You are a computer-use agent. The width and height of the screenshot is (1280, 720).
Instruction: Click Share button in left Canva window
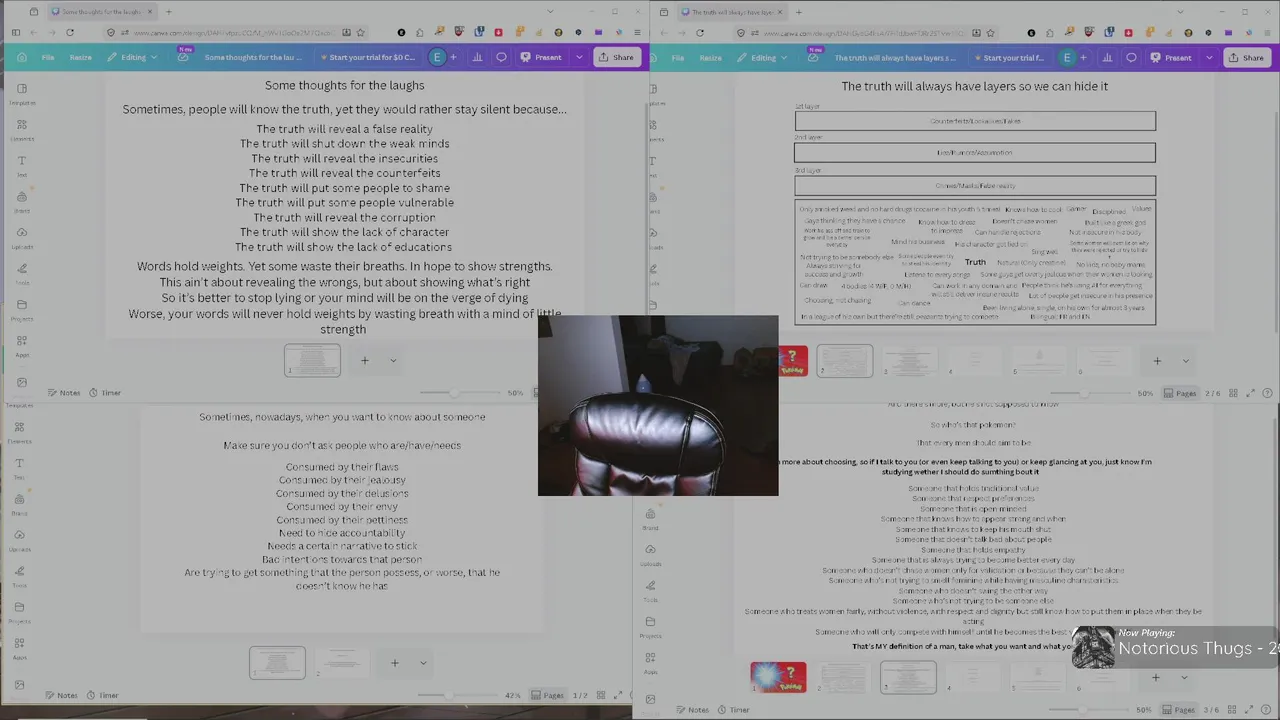click(616, 57)
